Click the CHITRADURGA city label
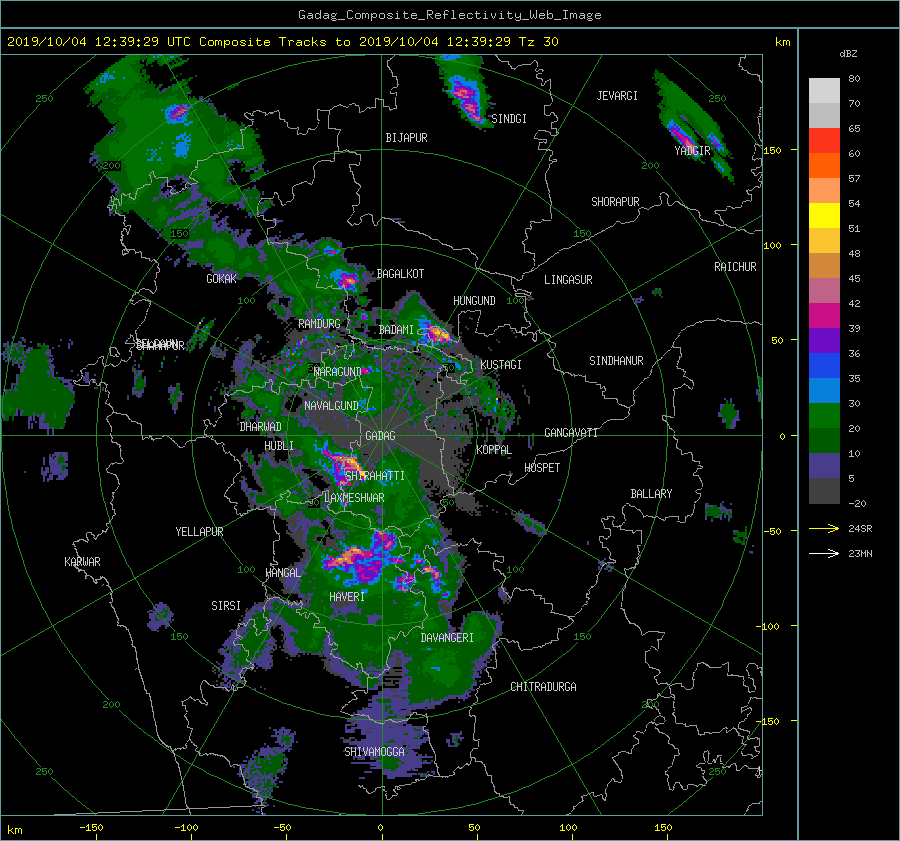 pos(543,687)
